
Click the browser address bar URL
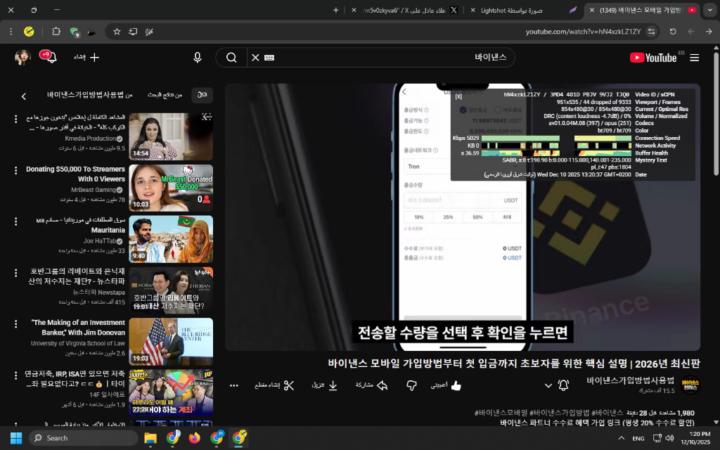point(583,32)
